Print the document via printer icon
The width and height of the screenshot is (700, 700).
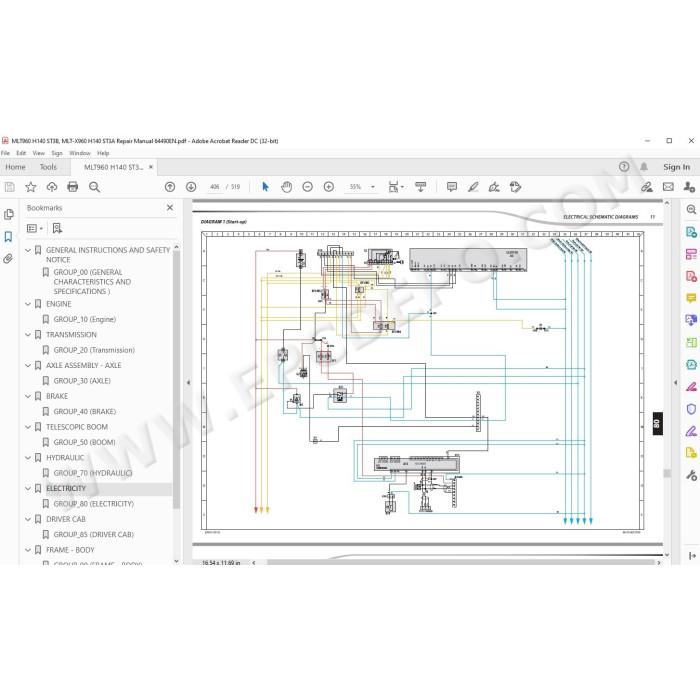(73, 187)
